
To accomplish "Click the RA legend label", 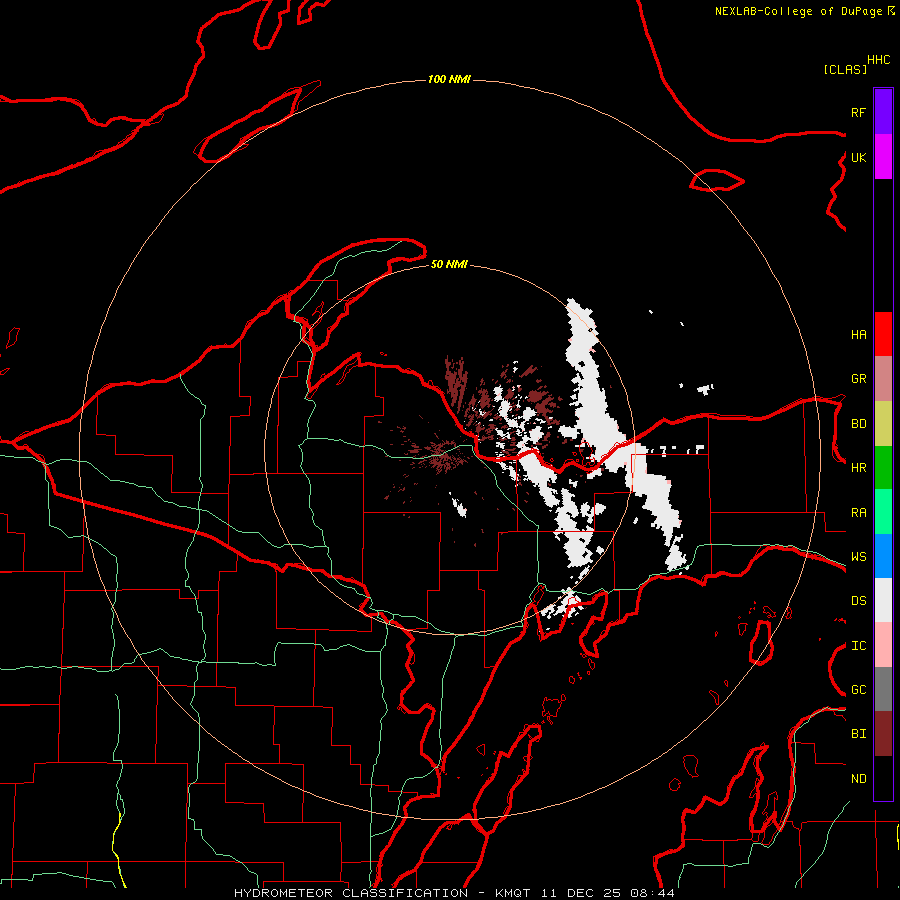I will pyautogui.click(x=859, y=513).
